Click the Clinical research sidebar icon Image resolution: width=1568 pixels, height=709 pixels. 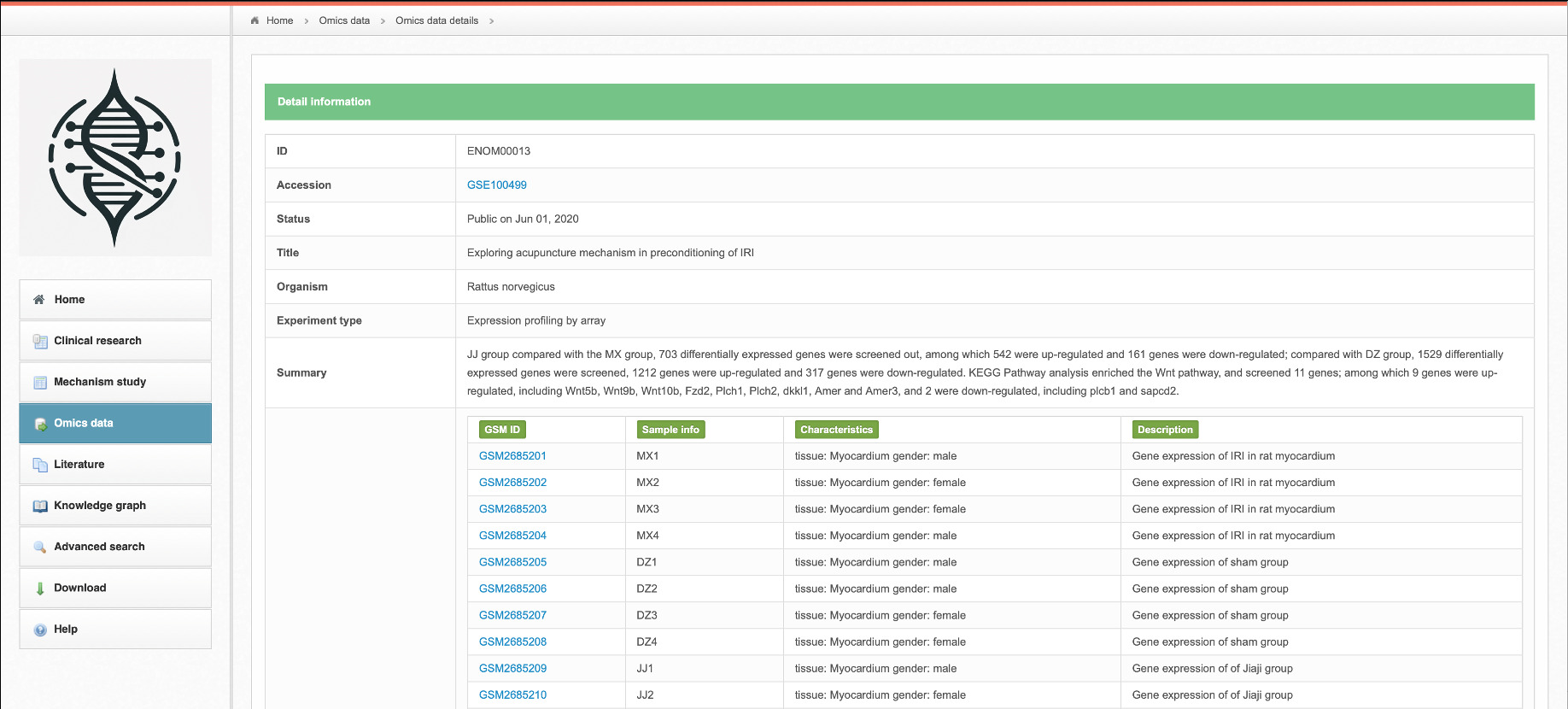pyautogui.click(x=40, y=341)
